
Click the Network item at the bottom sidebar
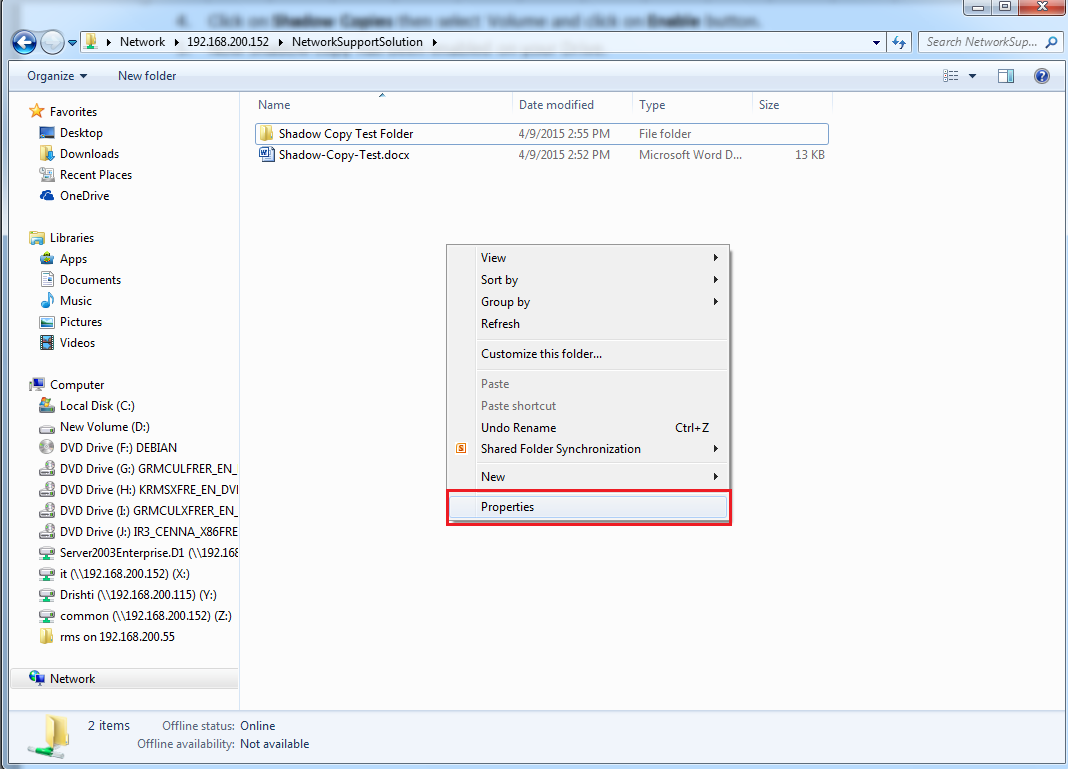coord(71,678)
